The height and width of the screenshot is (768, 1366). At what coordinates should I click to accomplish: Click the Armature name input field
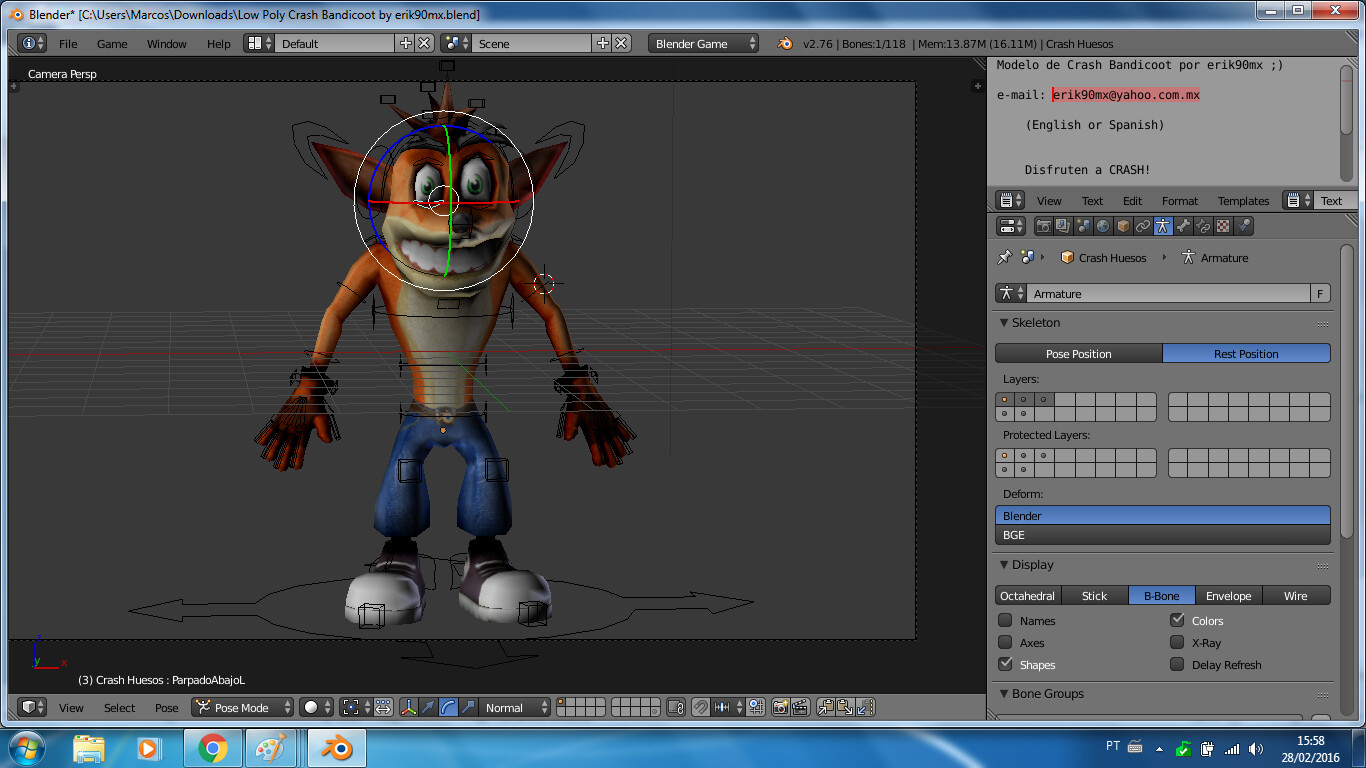click(1168, 294)
